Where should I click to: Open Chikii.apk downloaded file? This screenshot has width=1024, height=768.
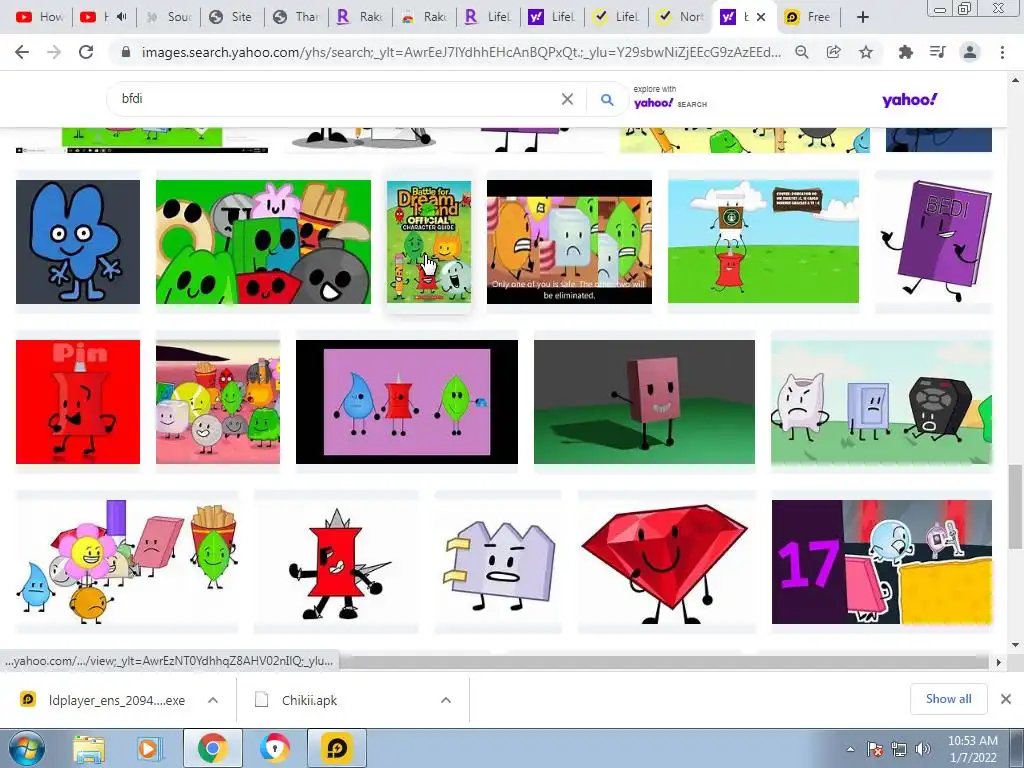[309, 700]
